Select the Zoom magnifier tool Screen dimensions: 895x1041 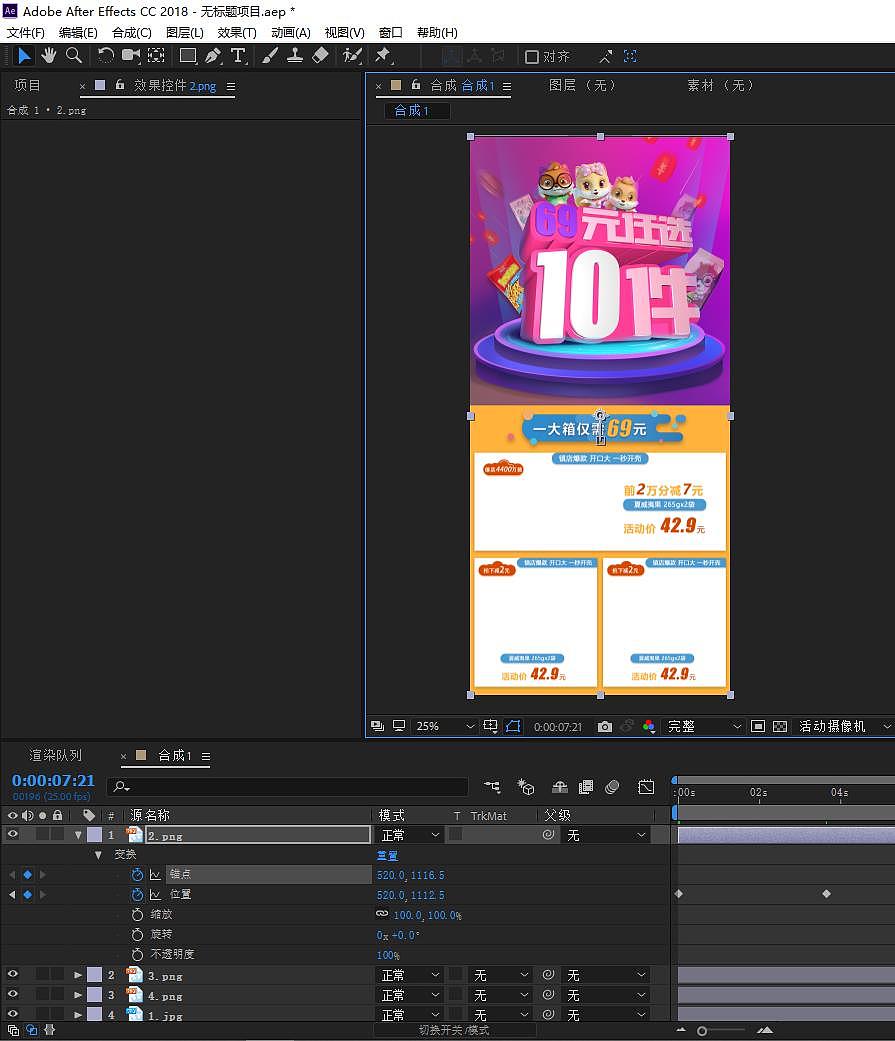tap(74, 56)
